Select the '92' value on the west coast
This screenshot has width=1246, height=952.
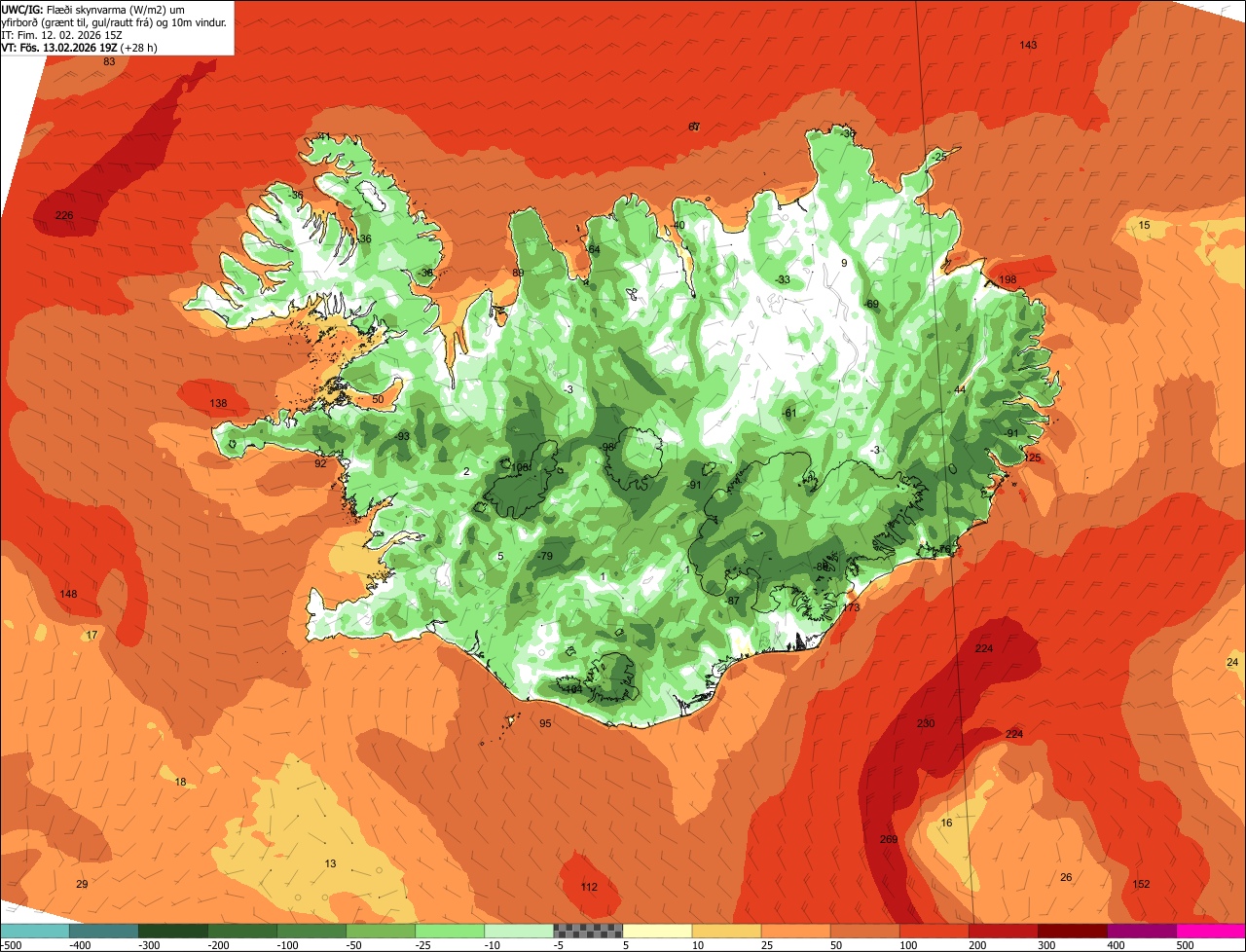[320, 463]
